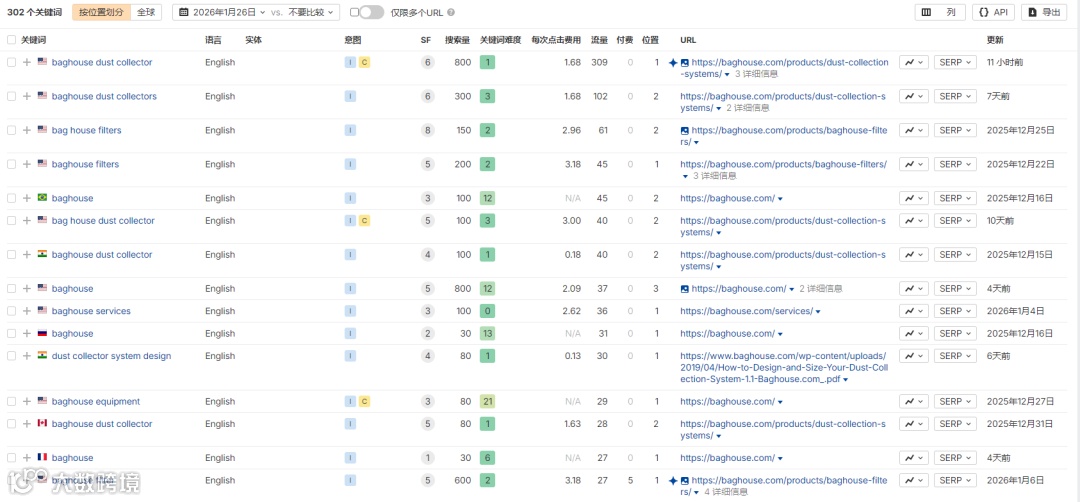The image size is (1080, 502).
Task: Sort by 位置 column header
Action: tap(650, 40)
